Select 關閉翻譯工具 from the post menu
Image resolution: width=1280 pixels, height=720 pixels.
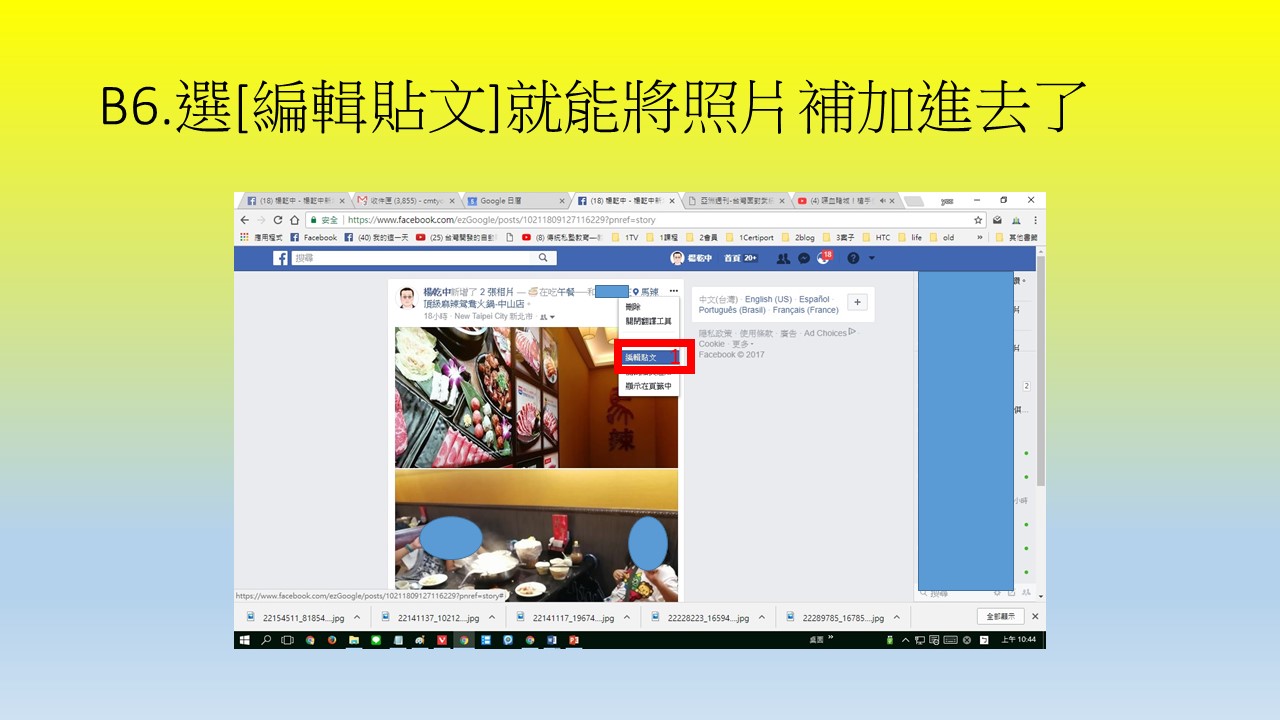click(648, 321)
